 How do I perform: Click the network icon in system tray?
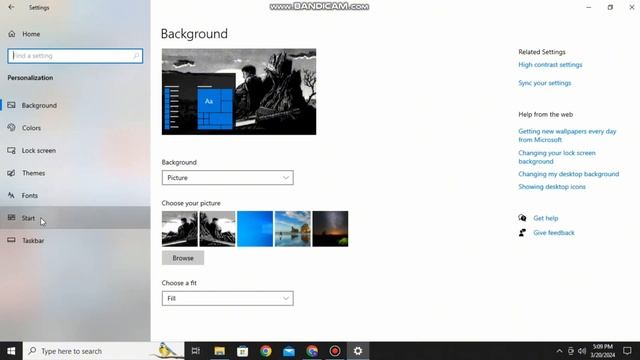coord(571,351)
